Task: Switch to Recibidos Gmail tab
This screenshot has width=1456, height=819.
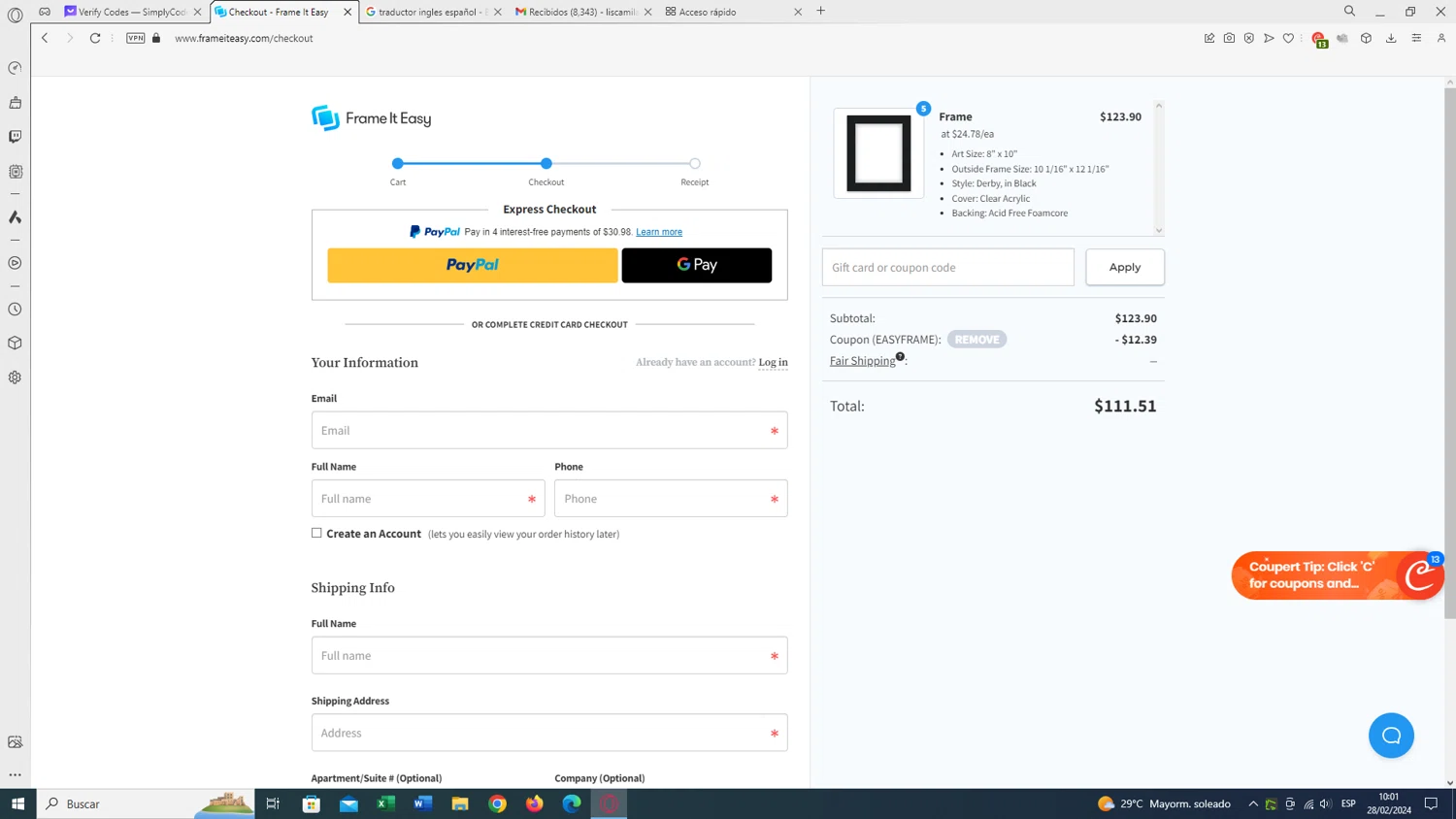Action: coord(582,12)
